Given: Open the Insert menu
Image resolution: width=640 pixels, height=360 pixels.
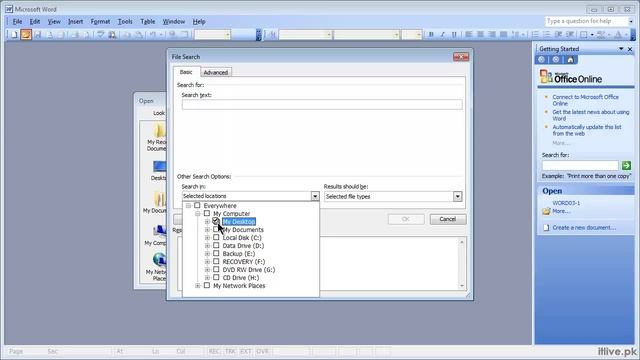Looking at the screenshot, I should tap(75, 22).
